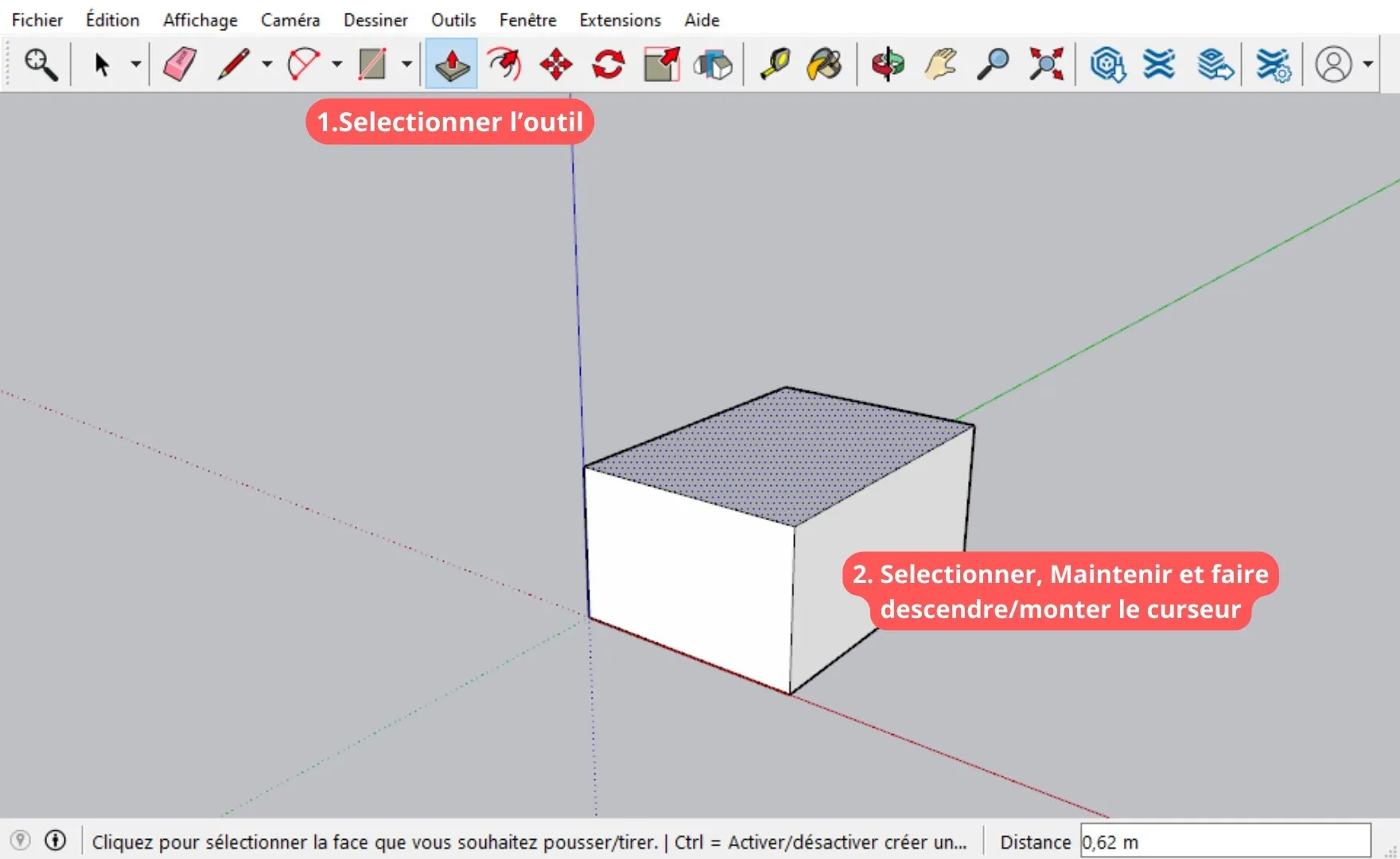Image resolution: width=1400 pixels, height=859 pixels.
Task: Open the Affichage menu
Action: coord(200,20)
